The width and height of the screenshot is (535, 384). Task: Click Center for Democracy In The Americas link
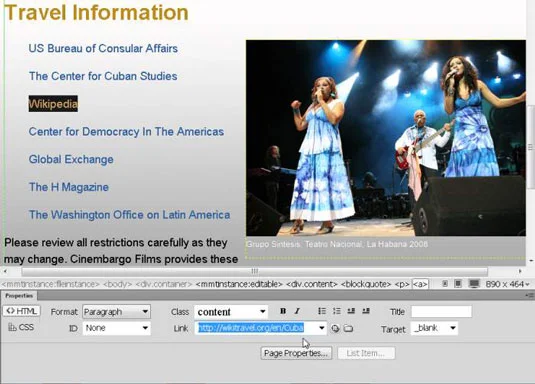tap(126, 131)
